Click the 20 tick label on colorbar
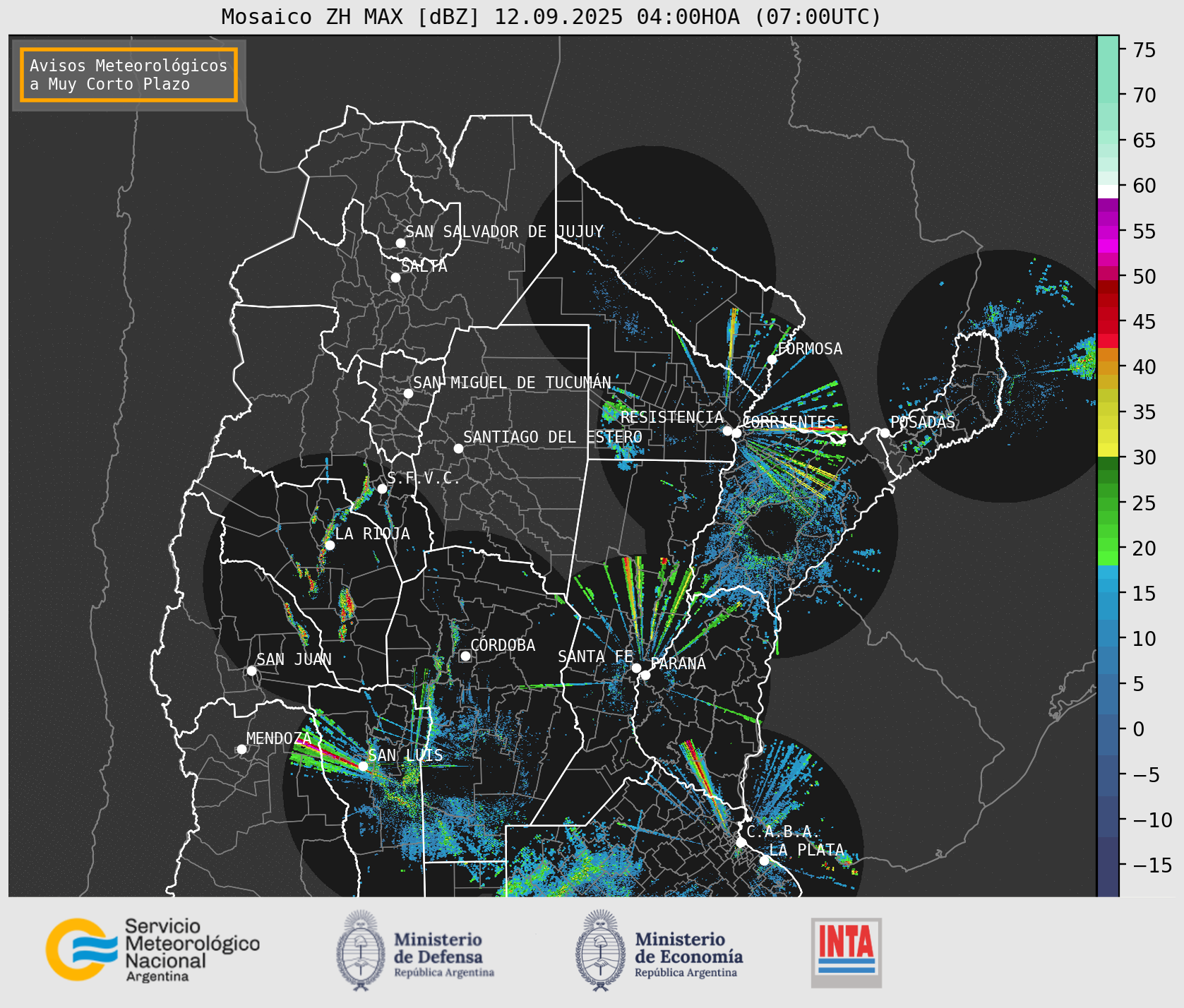The image size is (1184, 1008). tap(1144, 548)
